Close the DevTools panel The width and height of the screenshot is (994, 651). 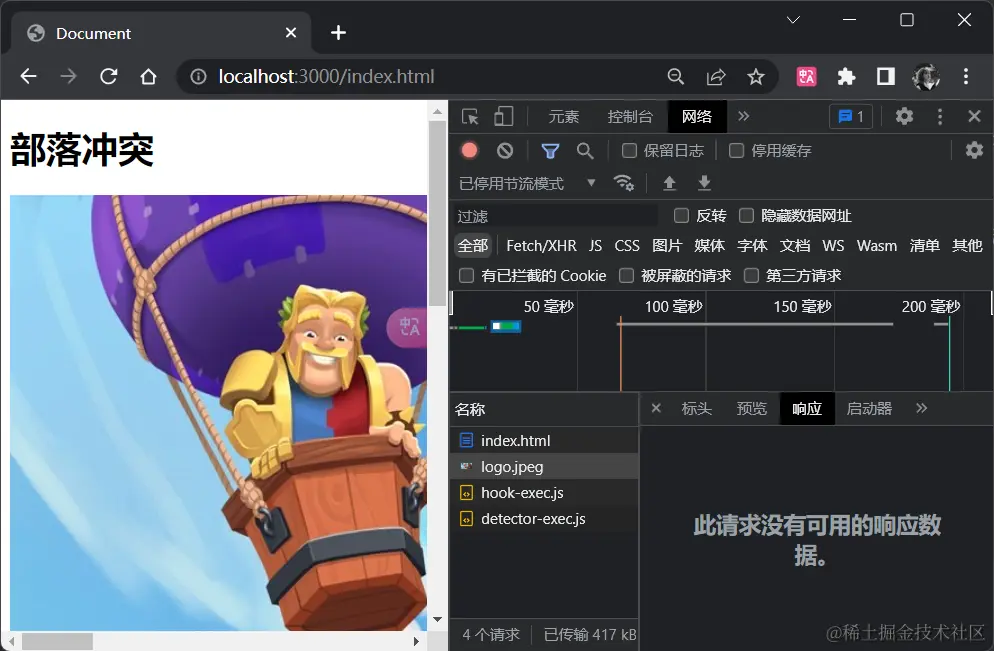(974, 116)
